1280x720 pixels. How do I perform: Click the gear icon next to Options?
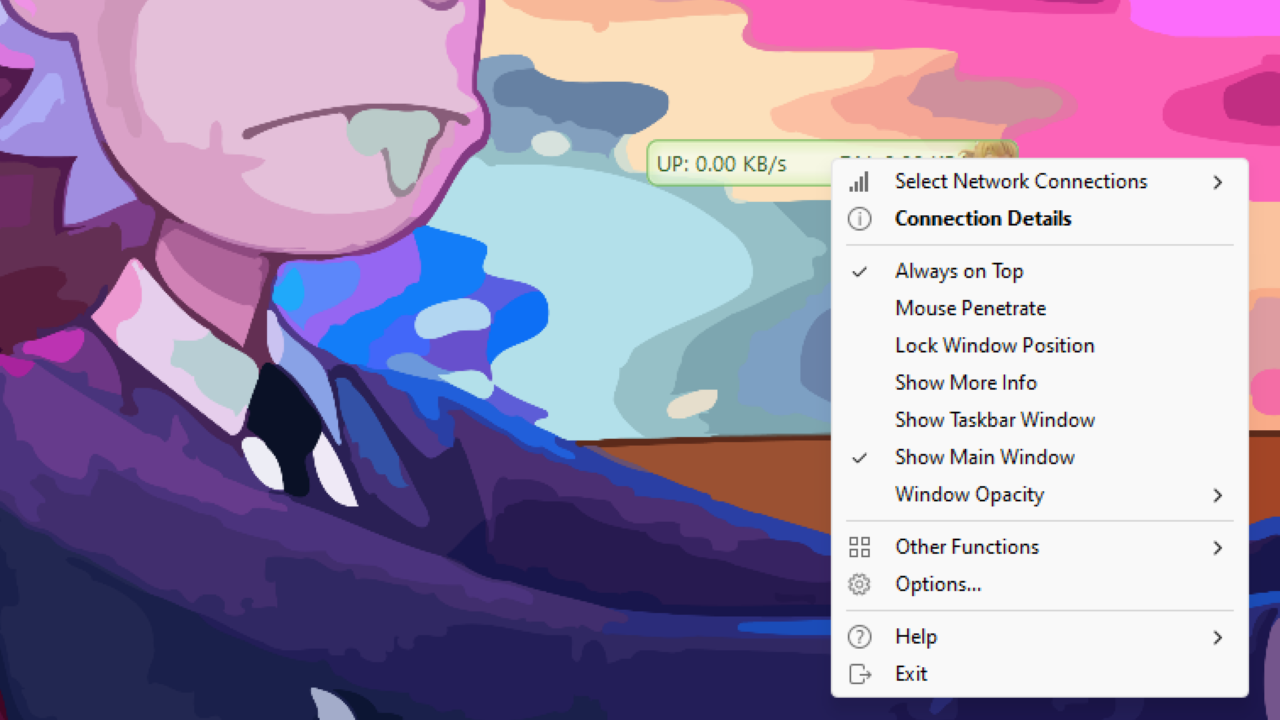point(859,584)
